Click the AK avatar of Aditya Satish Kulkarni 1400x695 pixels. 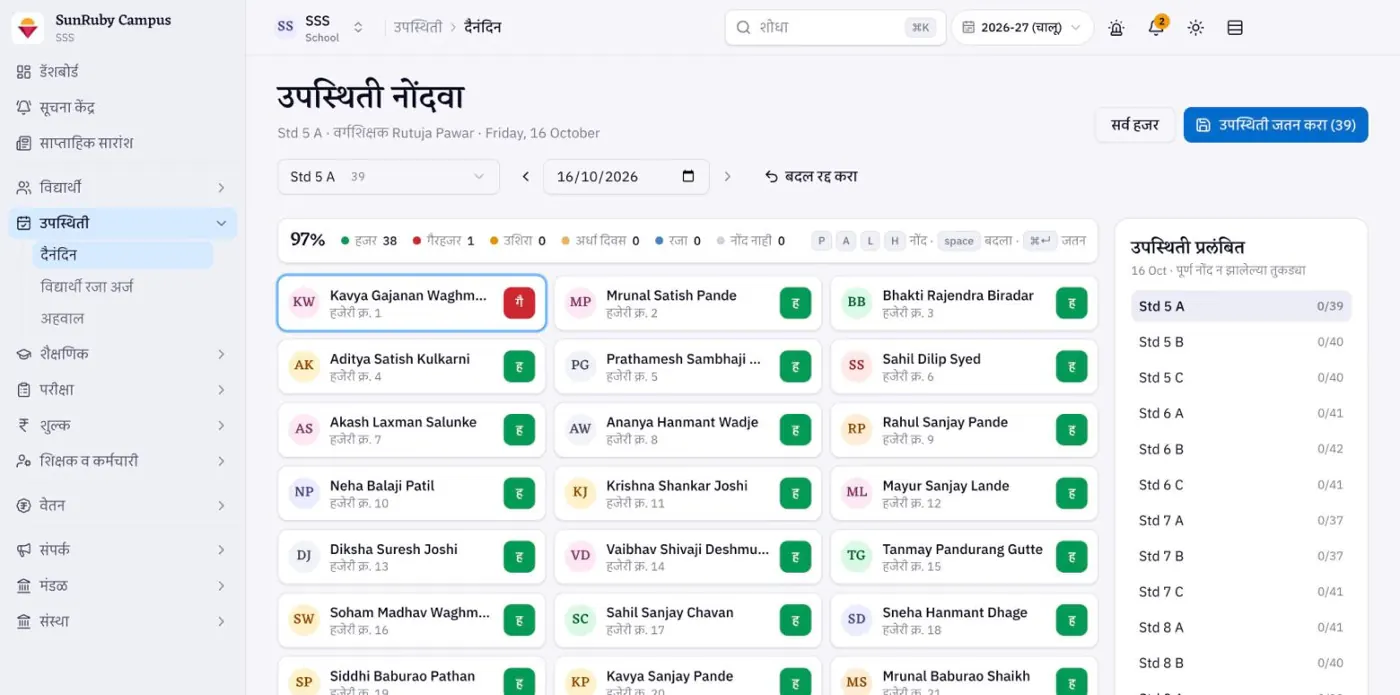pos(304,365)
